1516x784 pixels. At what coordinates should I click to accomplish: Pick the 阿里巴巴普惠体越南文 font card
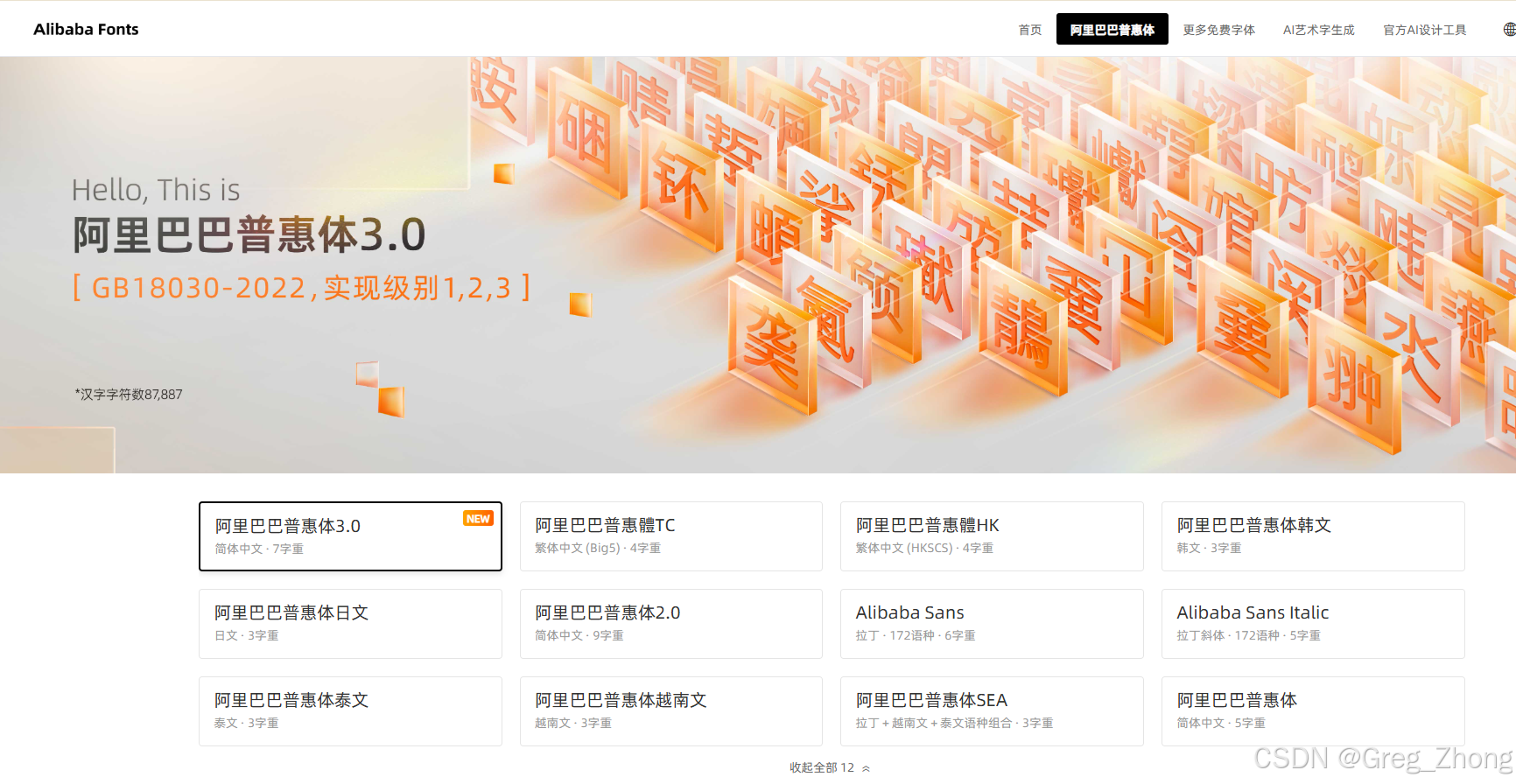point(671,711)
